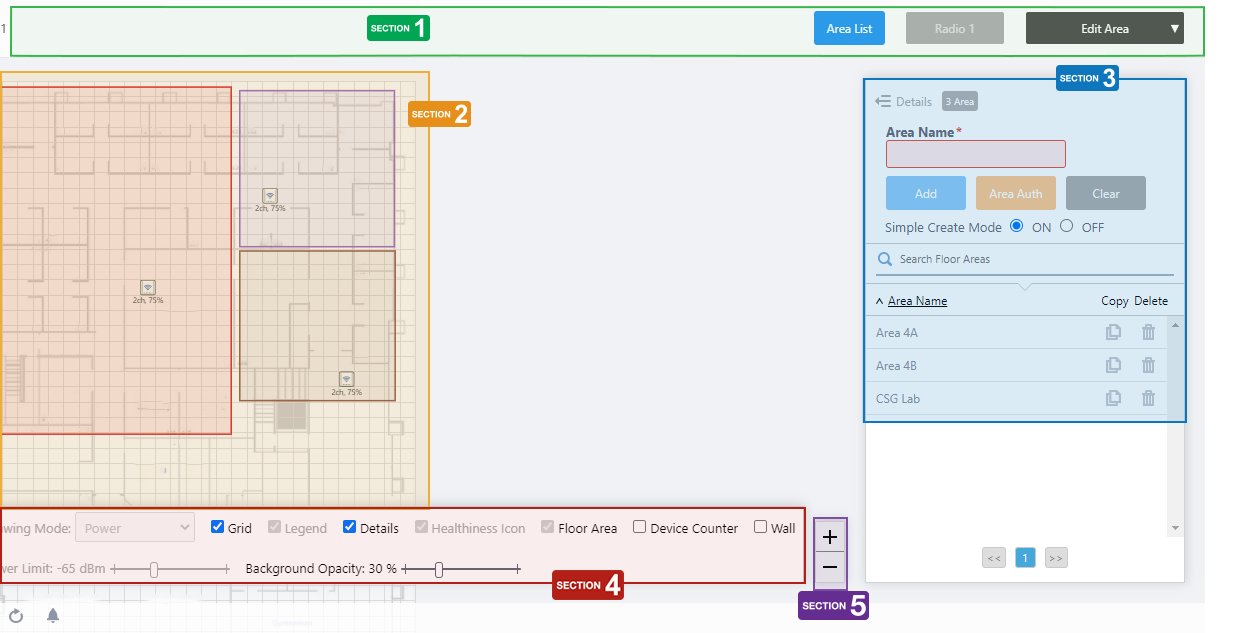Viewport: 1248px width, 633px height.
Task: Click the copy icon for Area 4A
Action: [1113, 333]
